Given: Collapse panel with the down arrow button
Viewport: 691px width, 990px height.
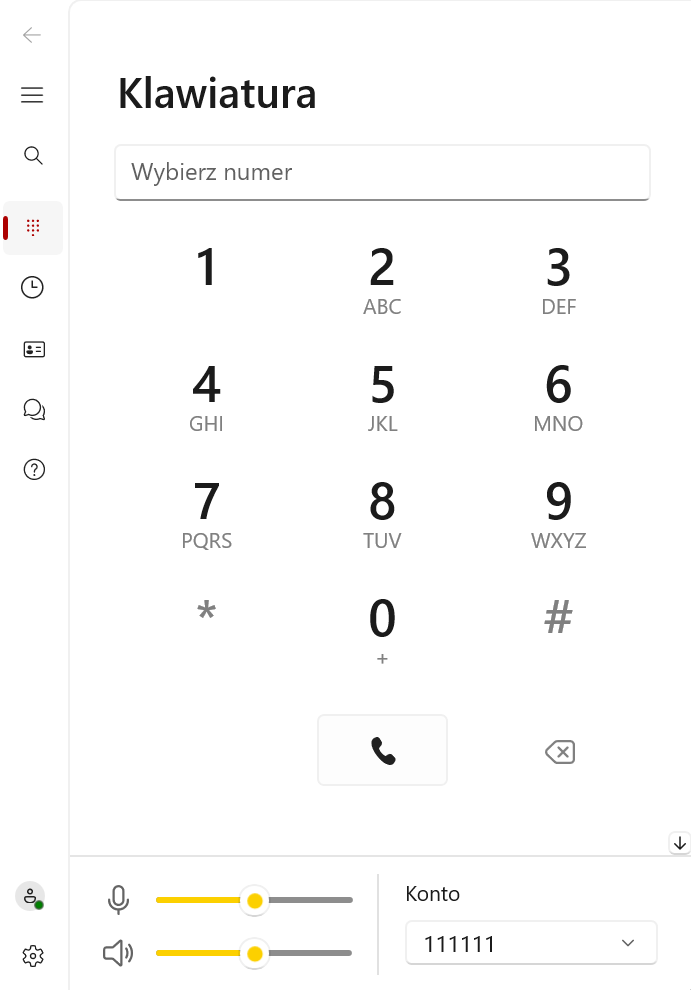Looking at the screenshot, I should click(x=680, y=843).
